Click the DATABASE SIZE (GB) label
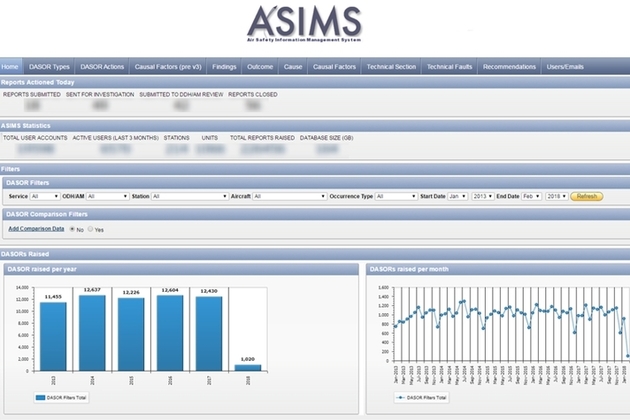 pos(327,138)
